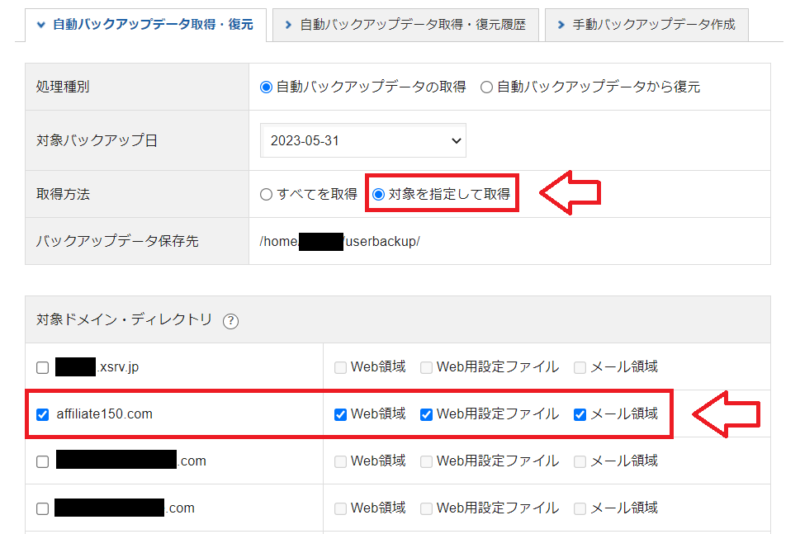Select 自動バックアップデータの取得 radio button
Image resolution: width=800 pixels, height=534 pixels.
click(266, 87)
